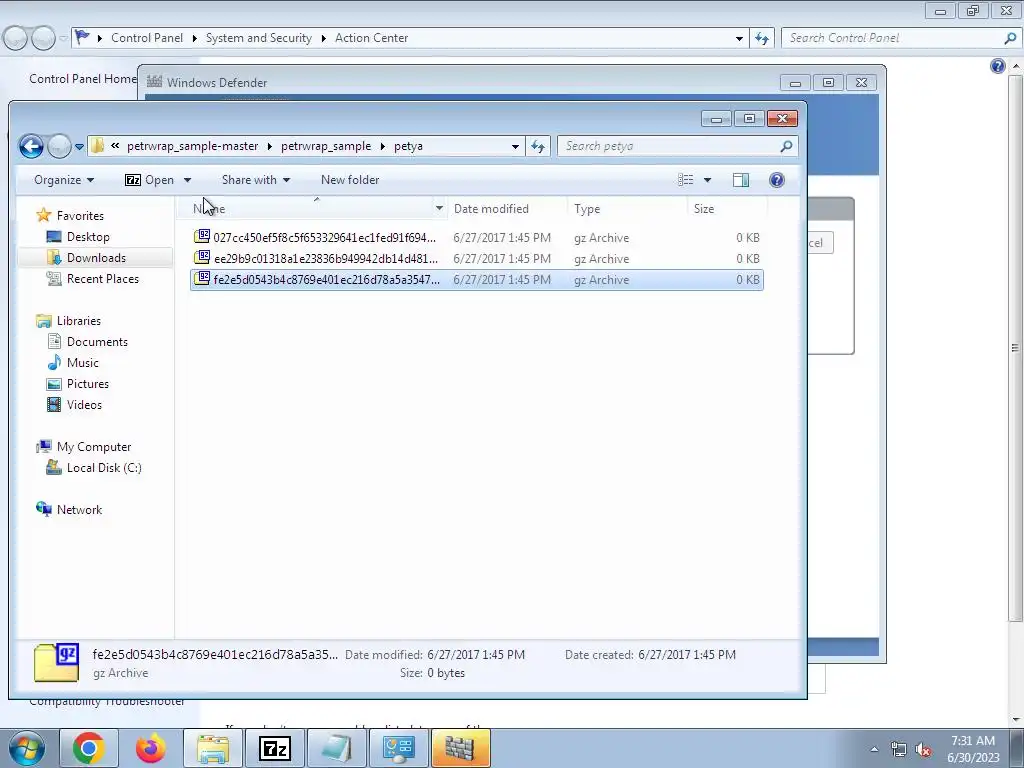Click muted volume tray icon

pos(923,749)
